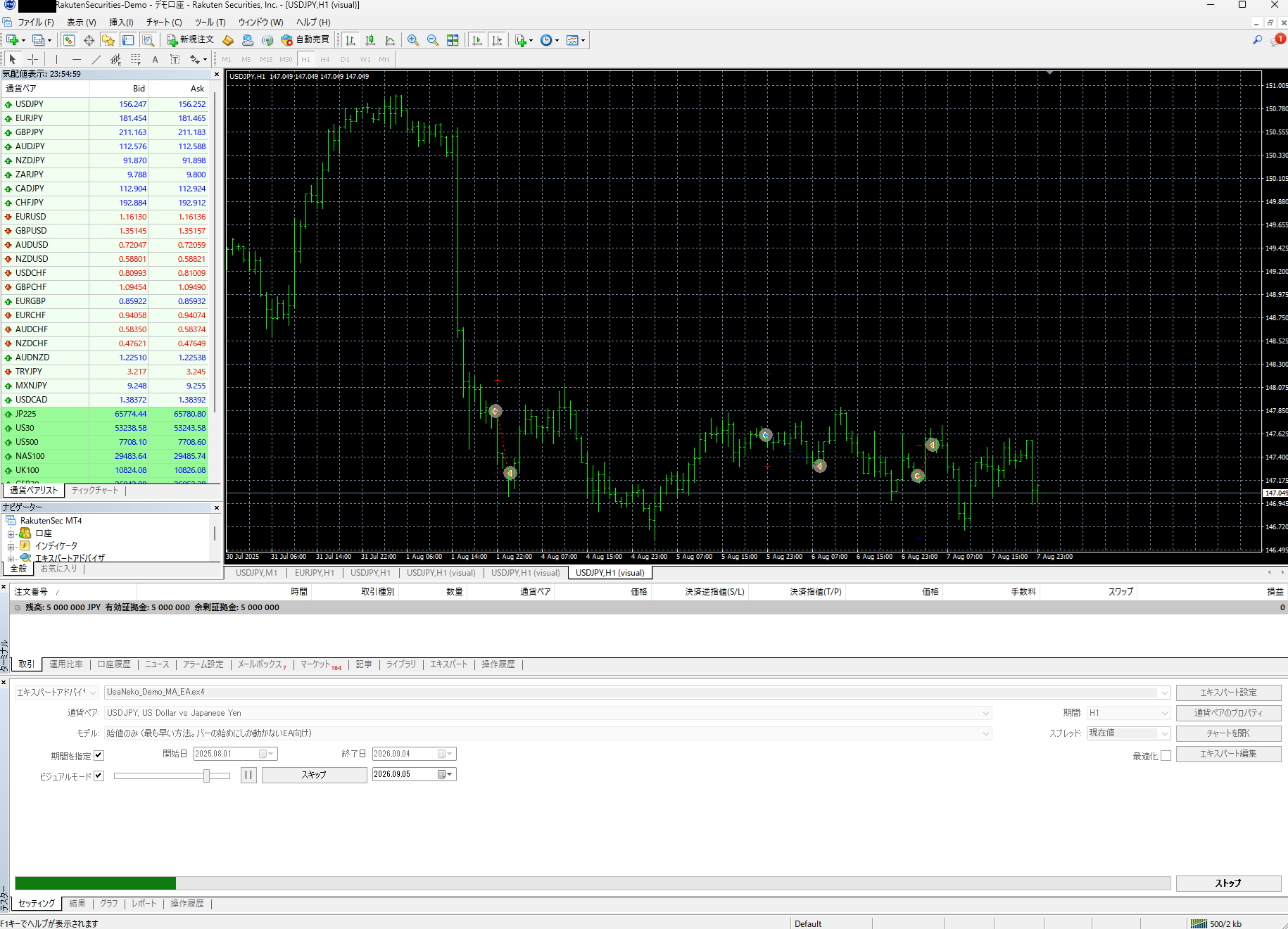Select the Trendline drawing tool
Viewport: 1288px width, 929px height.
tap(96, 59)
